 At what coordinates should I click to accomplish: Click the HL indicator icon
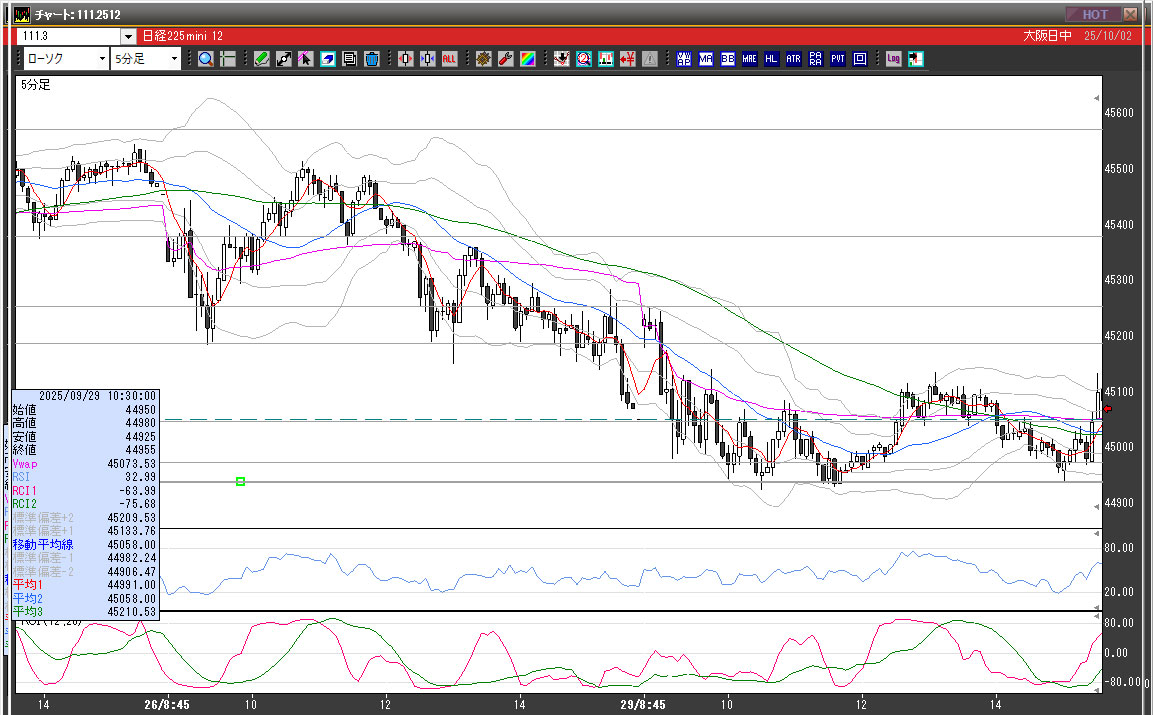point(771,59)
